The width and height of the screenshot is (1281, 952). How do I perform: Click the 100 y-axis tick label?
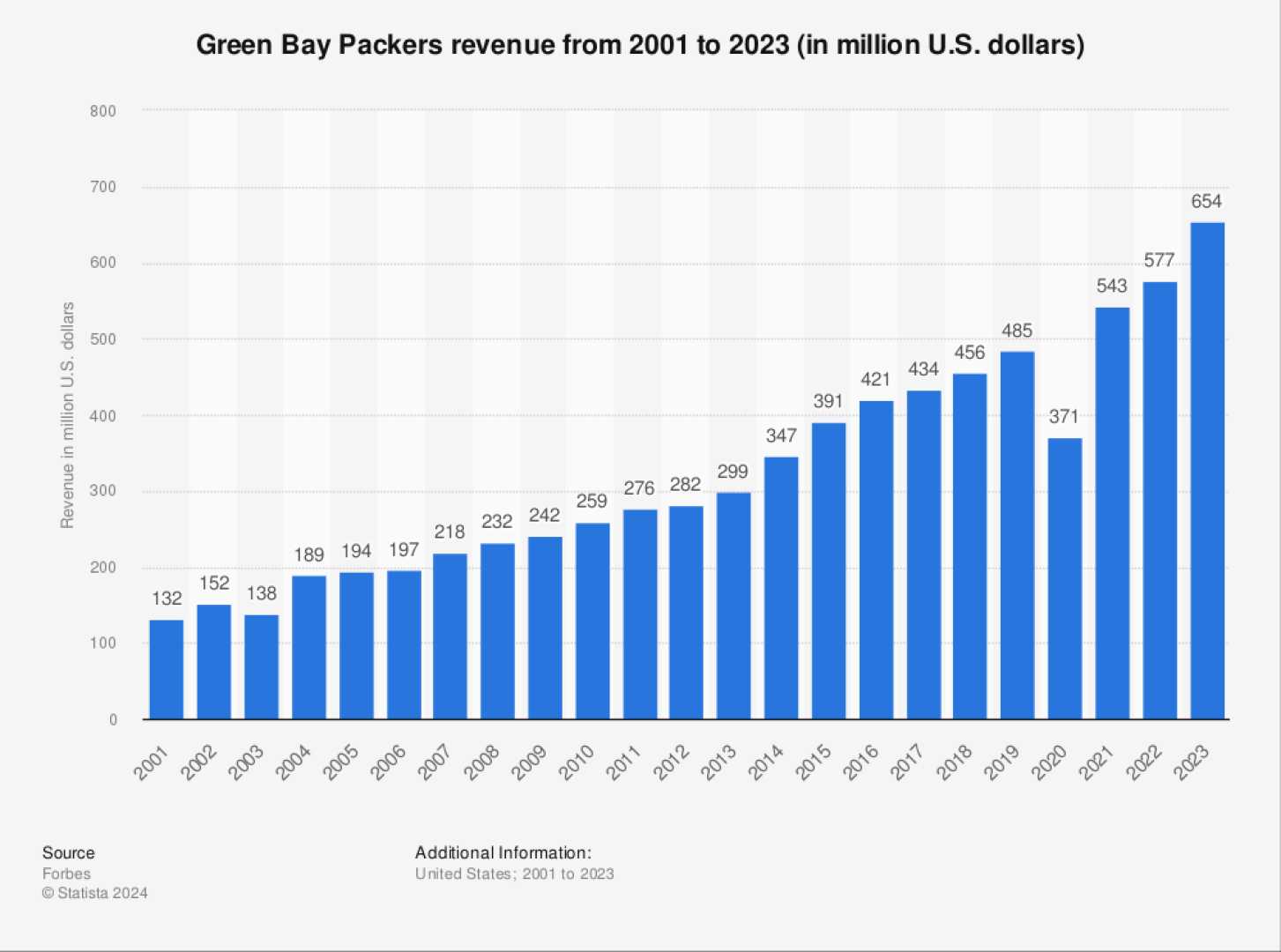[x=103, y=643]
